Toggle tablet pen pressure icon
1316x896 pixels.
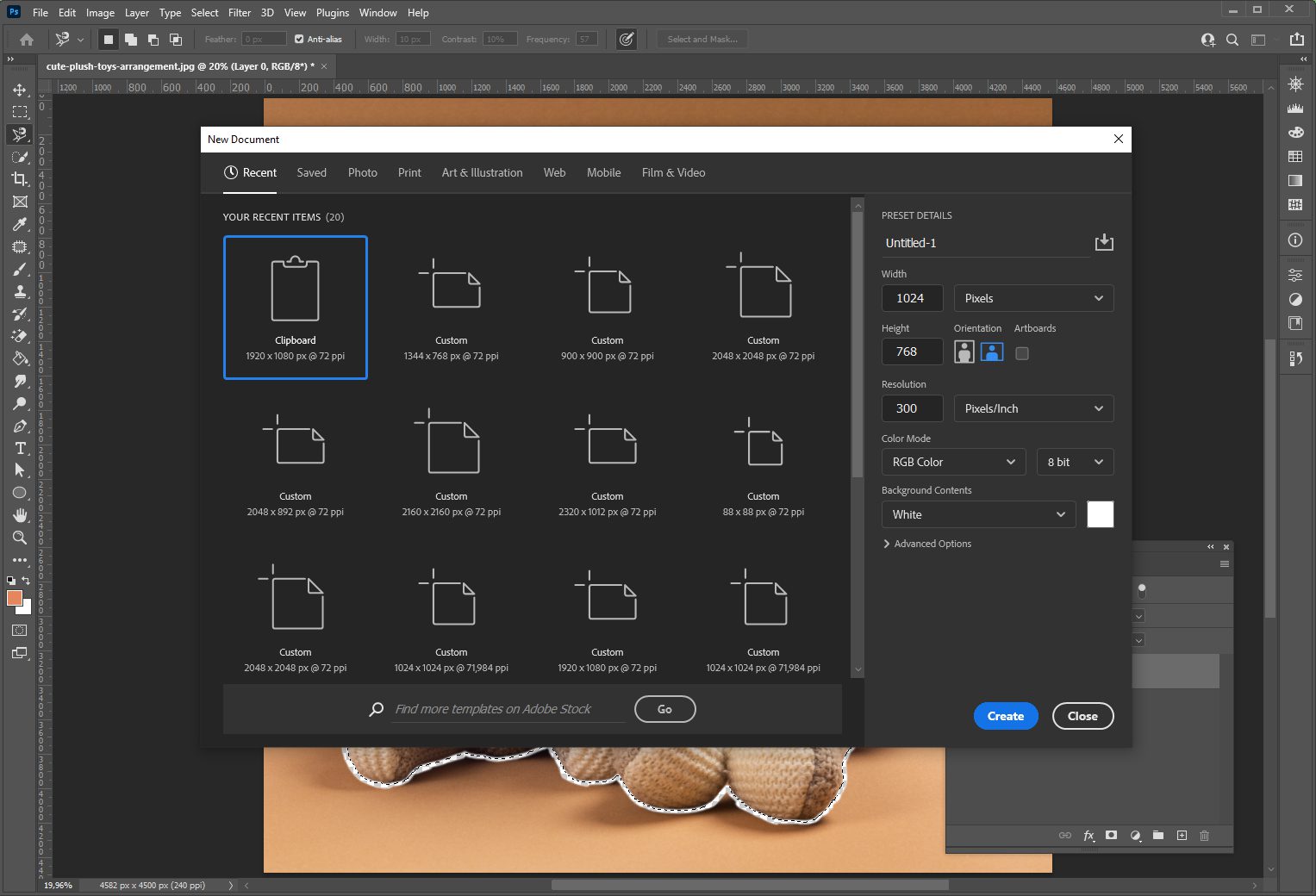[x=627, y=39]
